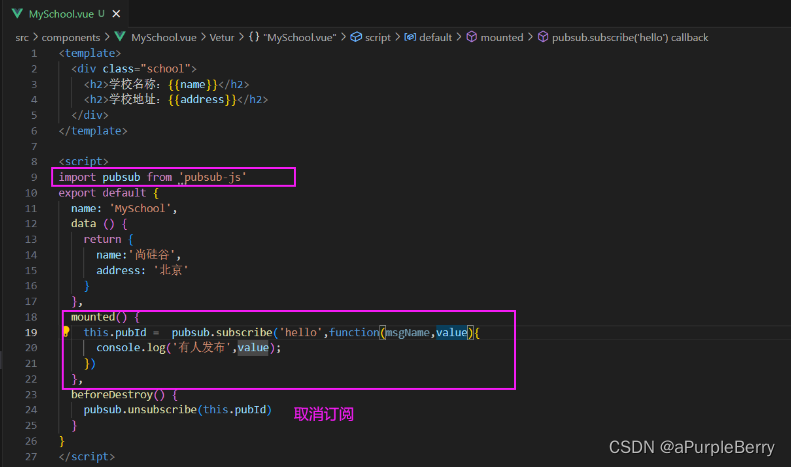The width and height of the screenshot is (791, 467).
Task: Click class="school" attribute on line 2
Action: [146, 69]
